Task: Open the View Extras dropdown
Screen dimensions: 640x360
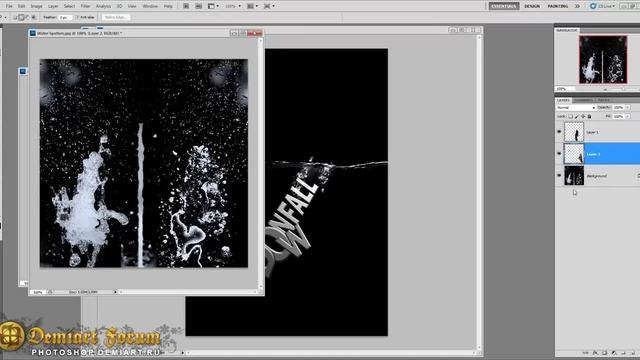Action: (x=213, y=6)
